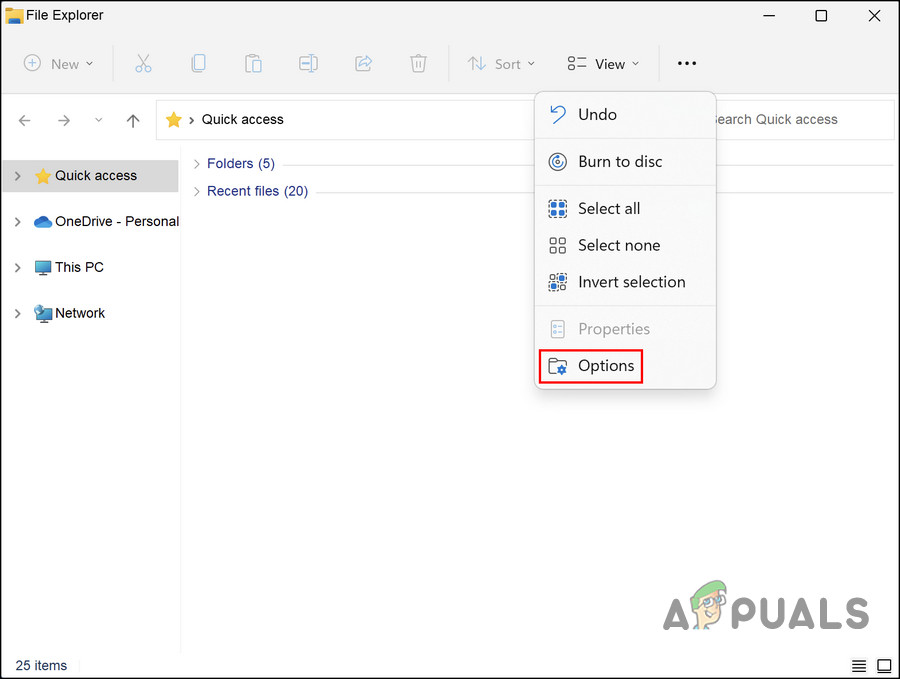
Task: Open Options from the menu
Action: click(x=591, y=366)
